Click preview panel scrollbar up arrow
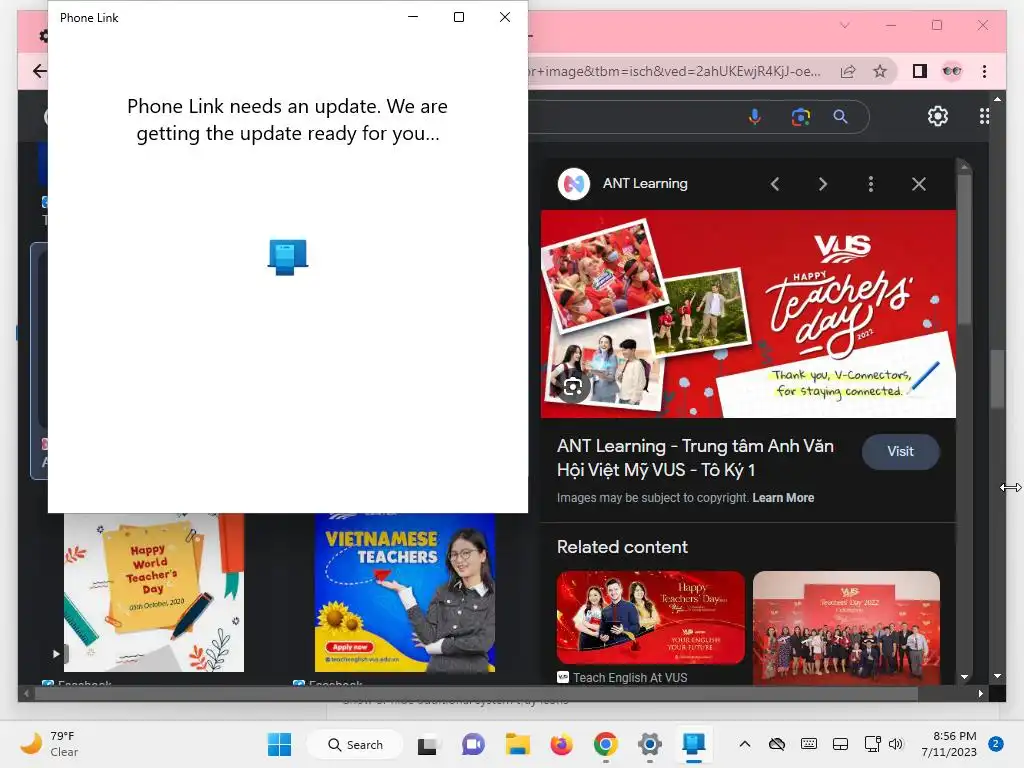 [965, 168]
